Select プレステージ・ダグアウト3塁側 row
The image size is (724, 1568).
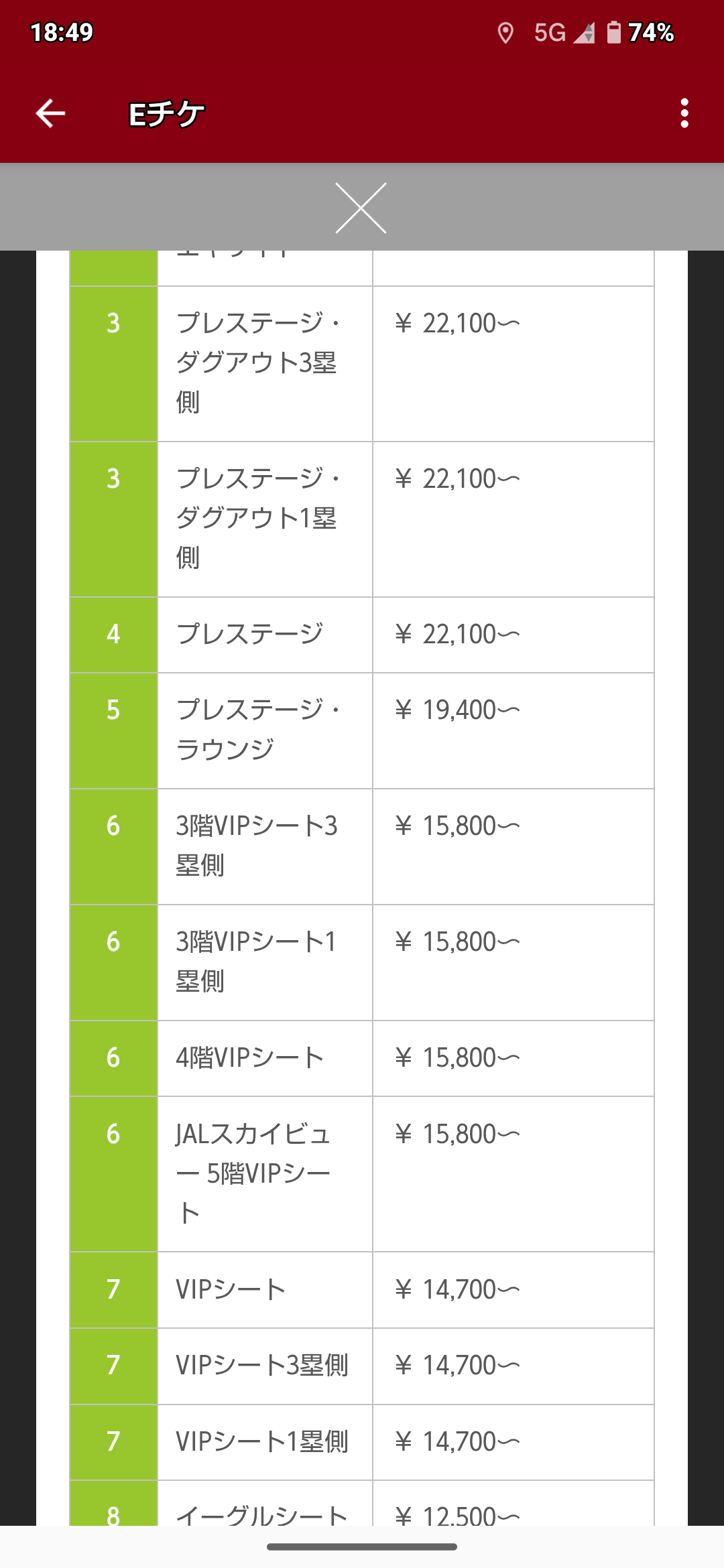(257, 363)
